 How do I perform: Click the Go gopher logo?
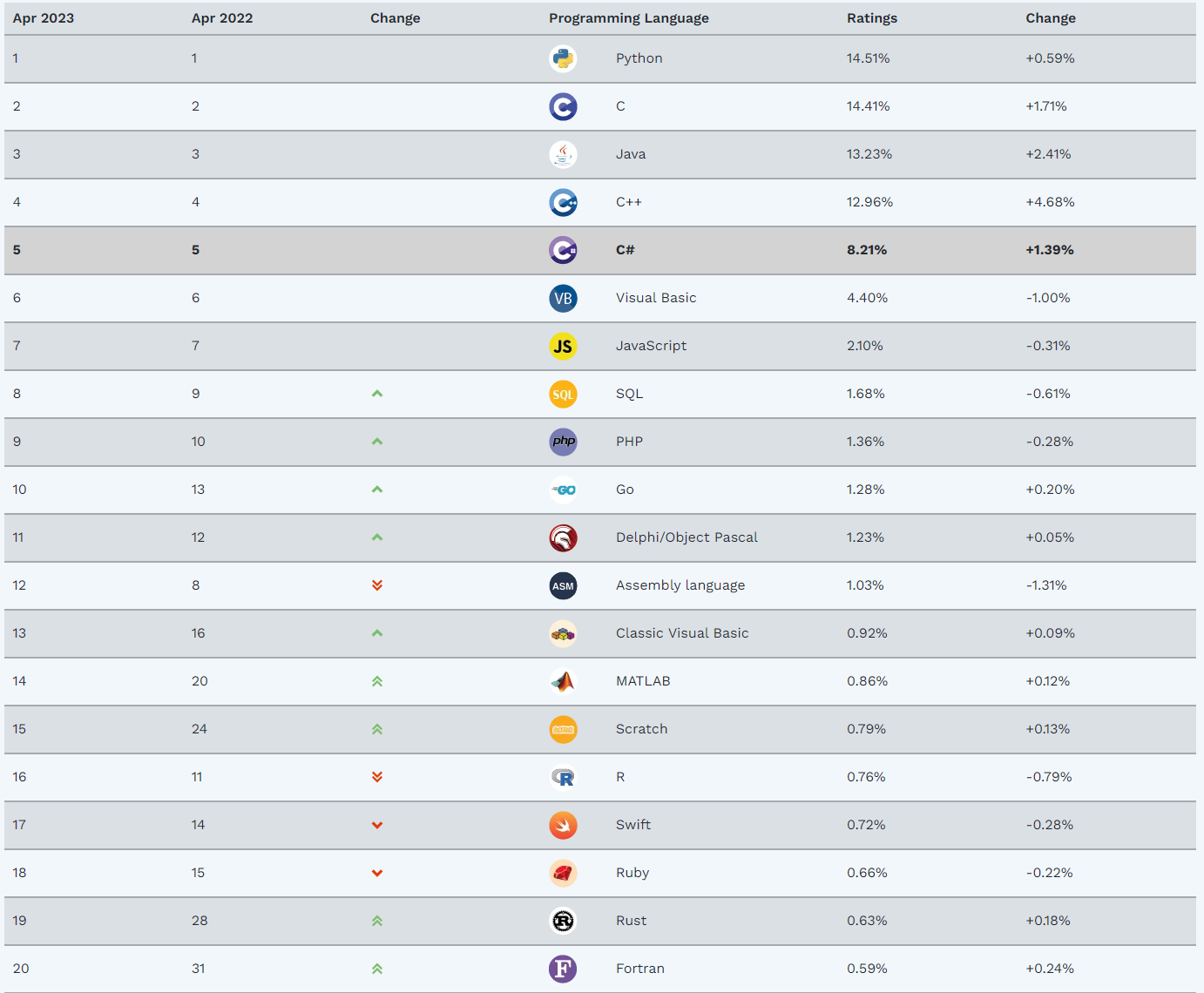tap(563, 490)
